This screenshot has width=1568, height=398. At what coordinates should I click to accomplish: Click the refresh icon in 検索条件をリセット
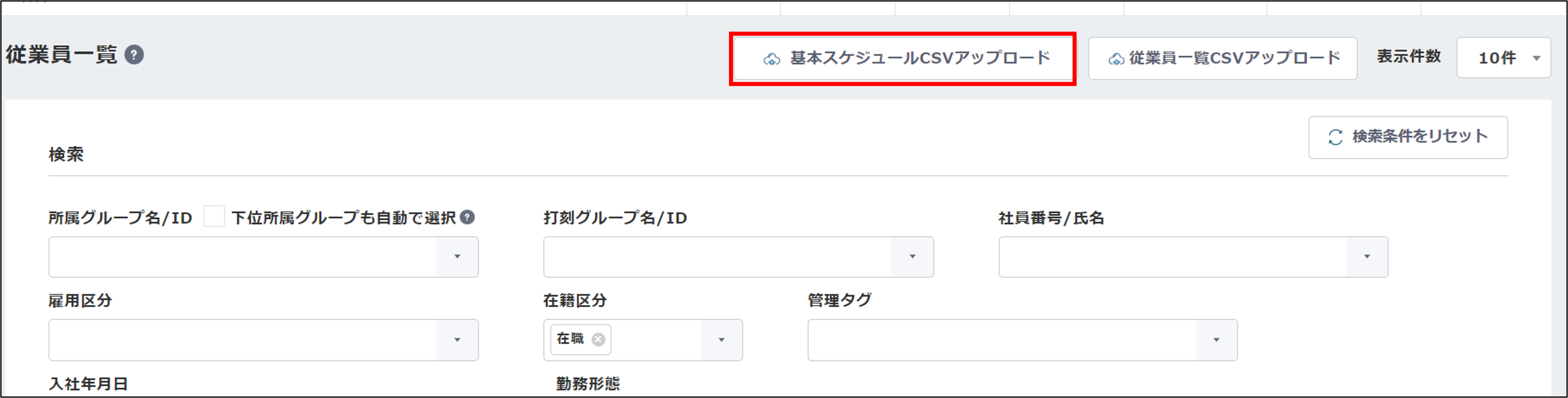point(1335,137)
